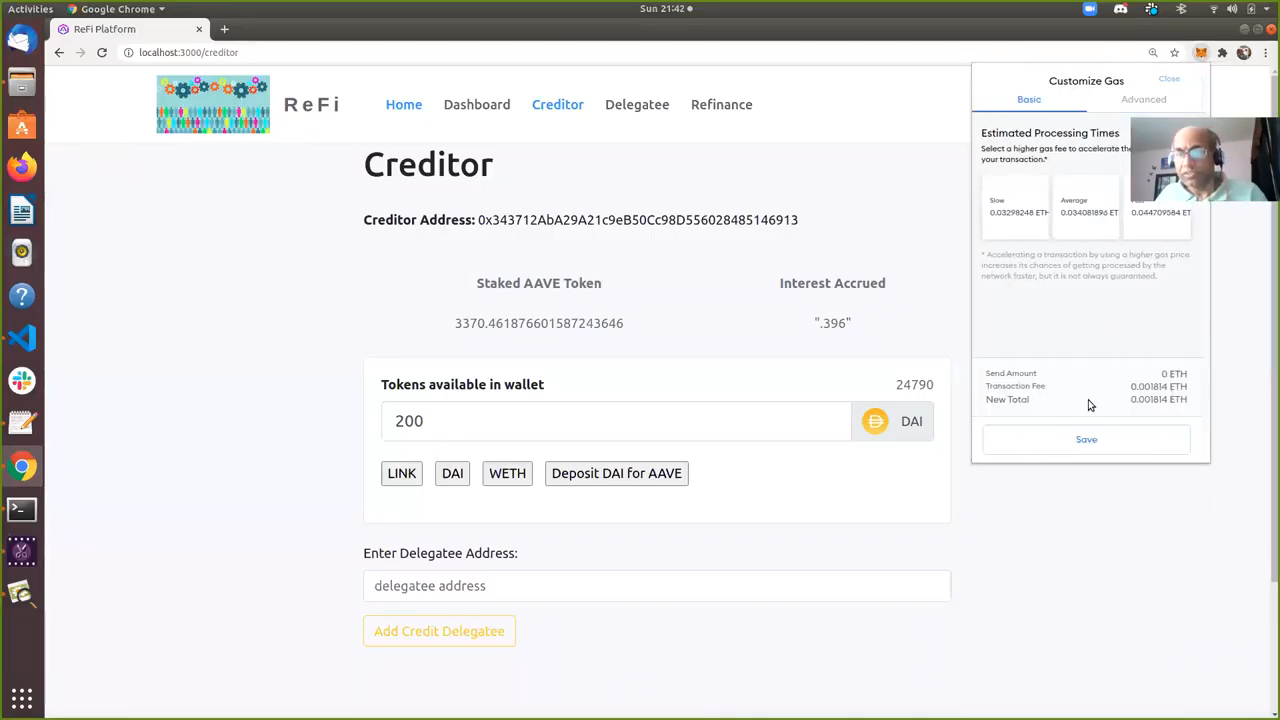
Task: Launch Thunderbird from the dock
Action: pyautogui.click(x=22, y=41)
